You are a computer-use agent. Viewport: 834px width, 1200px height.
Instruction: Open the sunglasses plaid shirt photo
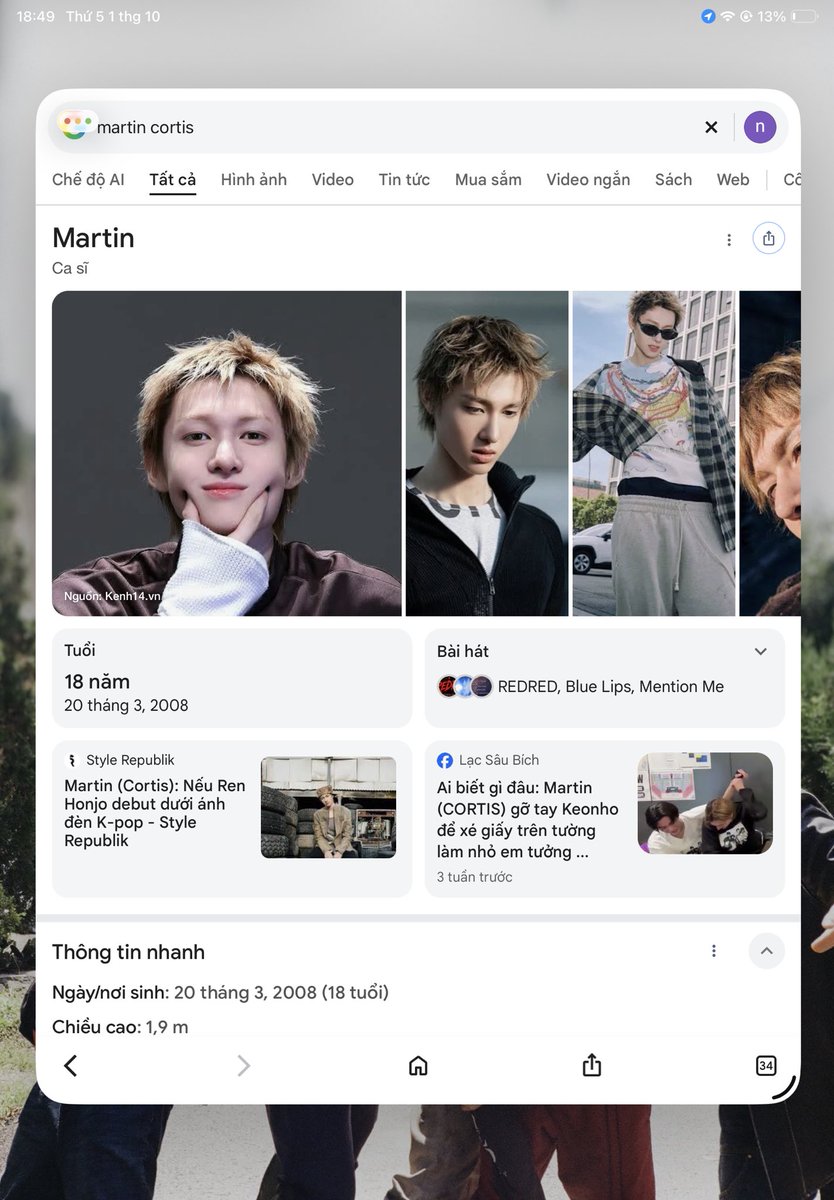pos(655,453)
